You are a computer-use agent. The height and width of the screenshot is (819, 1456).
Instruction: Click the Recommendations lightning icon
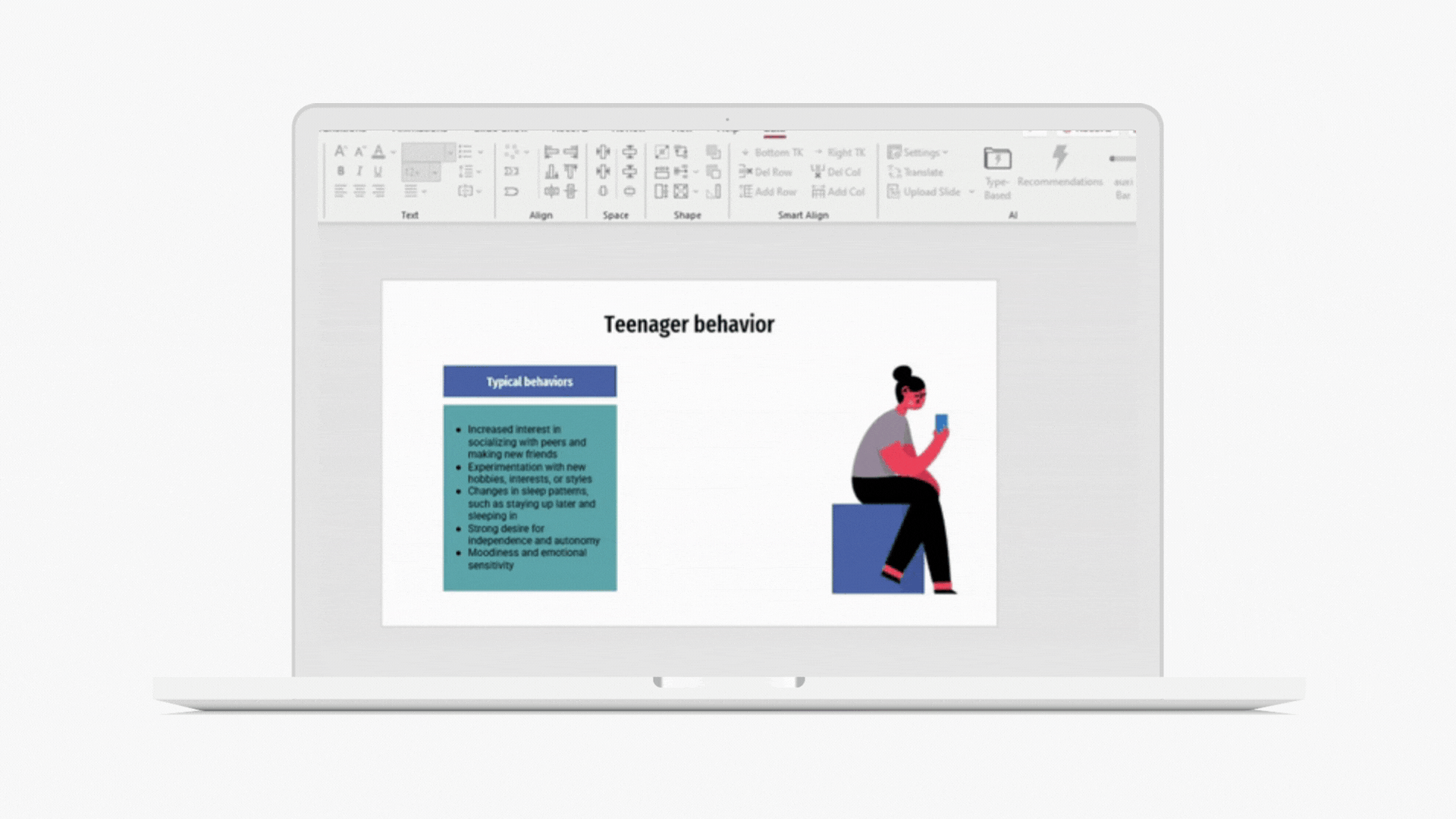pos(1059,158)
